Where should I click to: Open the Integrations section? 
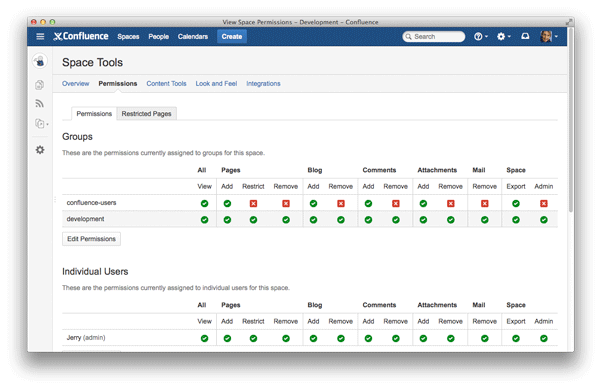coord(263,83)
